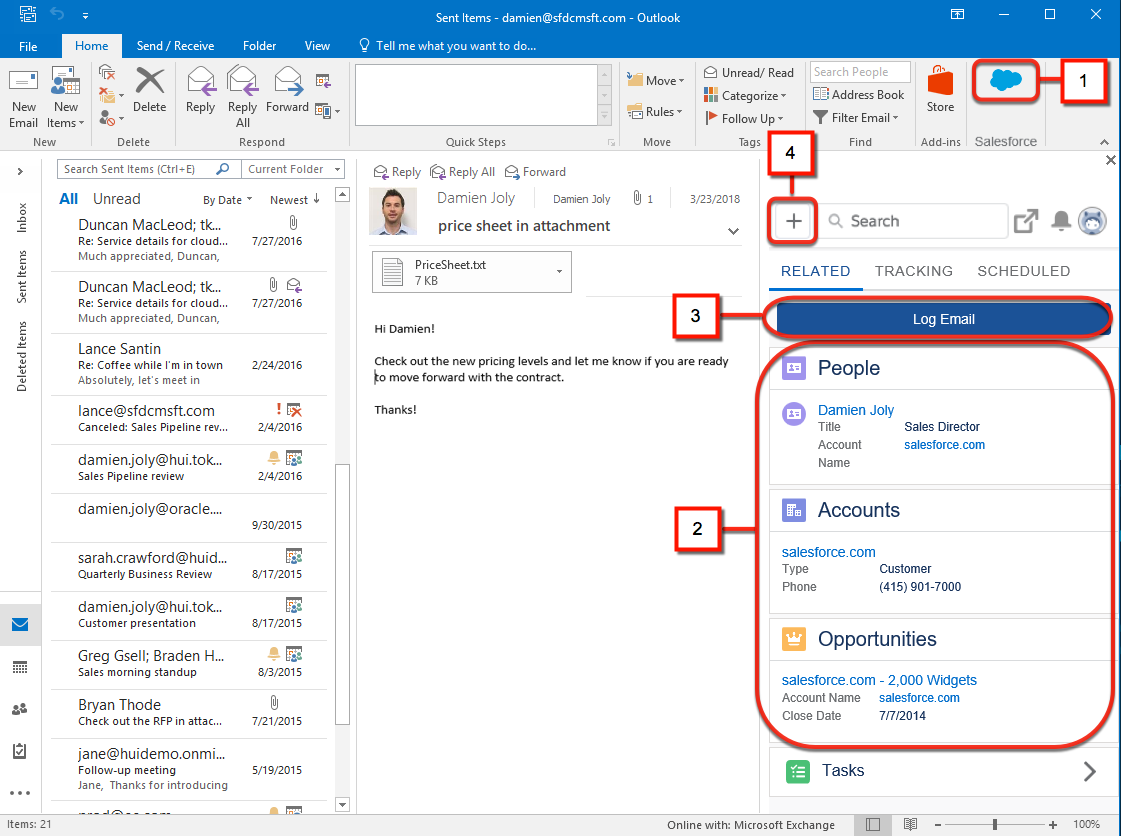
Task: Toggle the Unread/Read message status
Action: coord(749,73)
